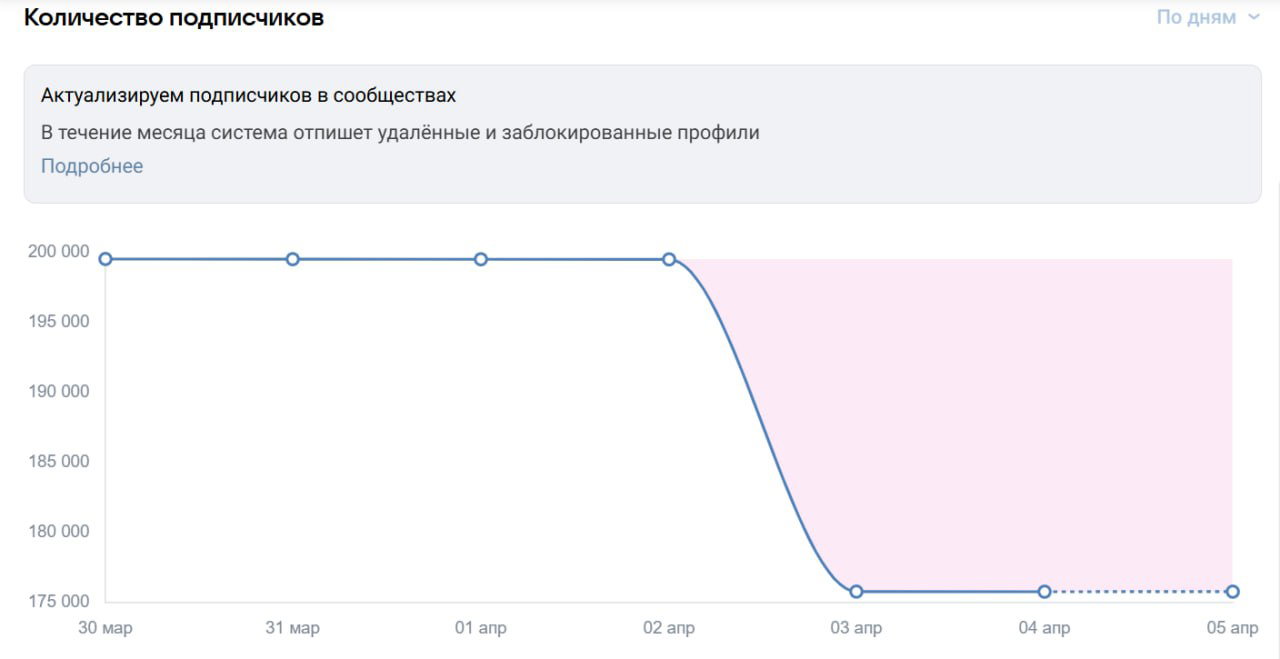Click the dotted line segment before 05 апр
This screenshot has width=1280, height=659.
click(x=1138, y=591)
